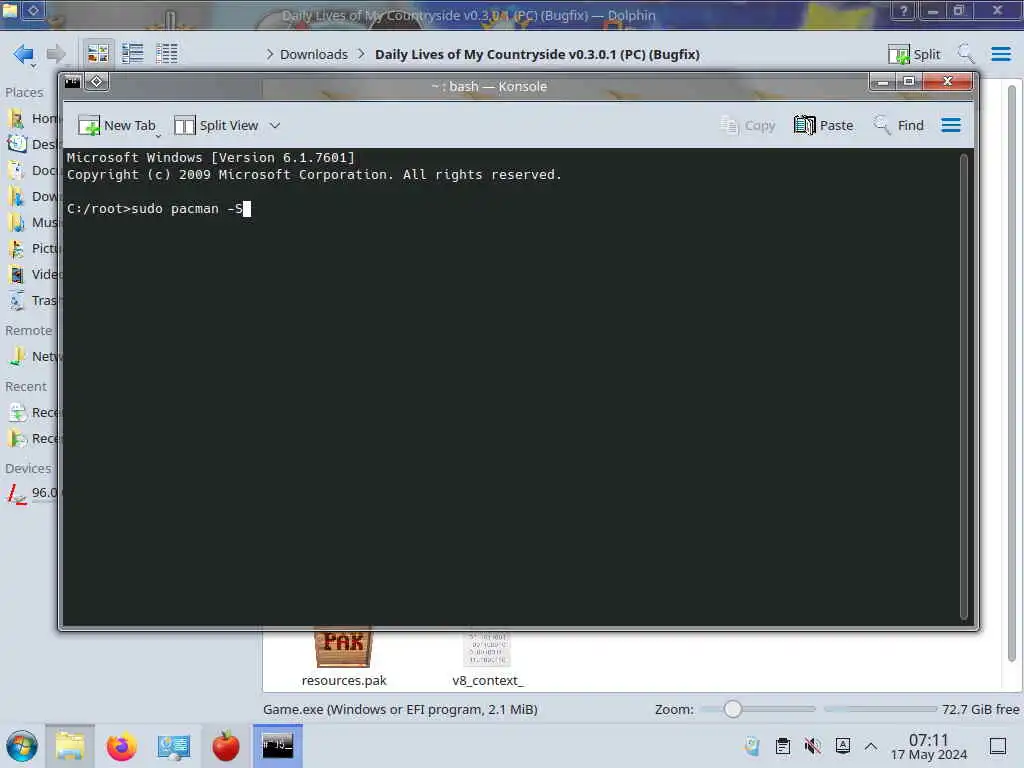Open 96.0 device in Devices section
The width and height of the screenshot is (1024, 768).
click(33, 492)
